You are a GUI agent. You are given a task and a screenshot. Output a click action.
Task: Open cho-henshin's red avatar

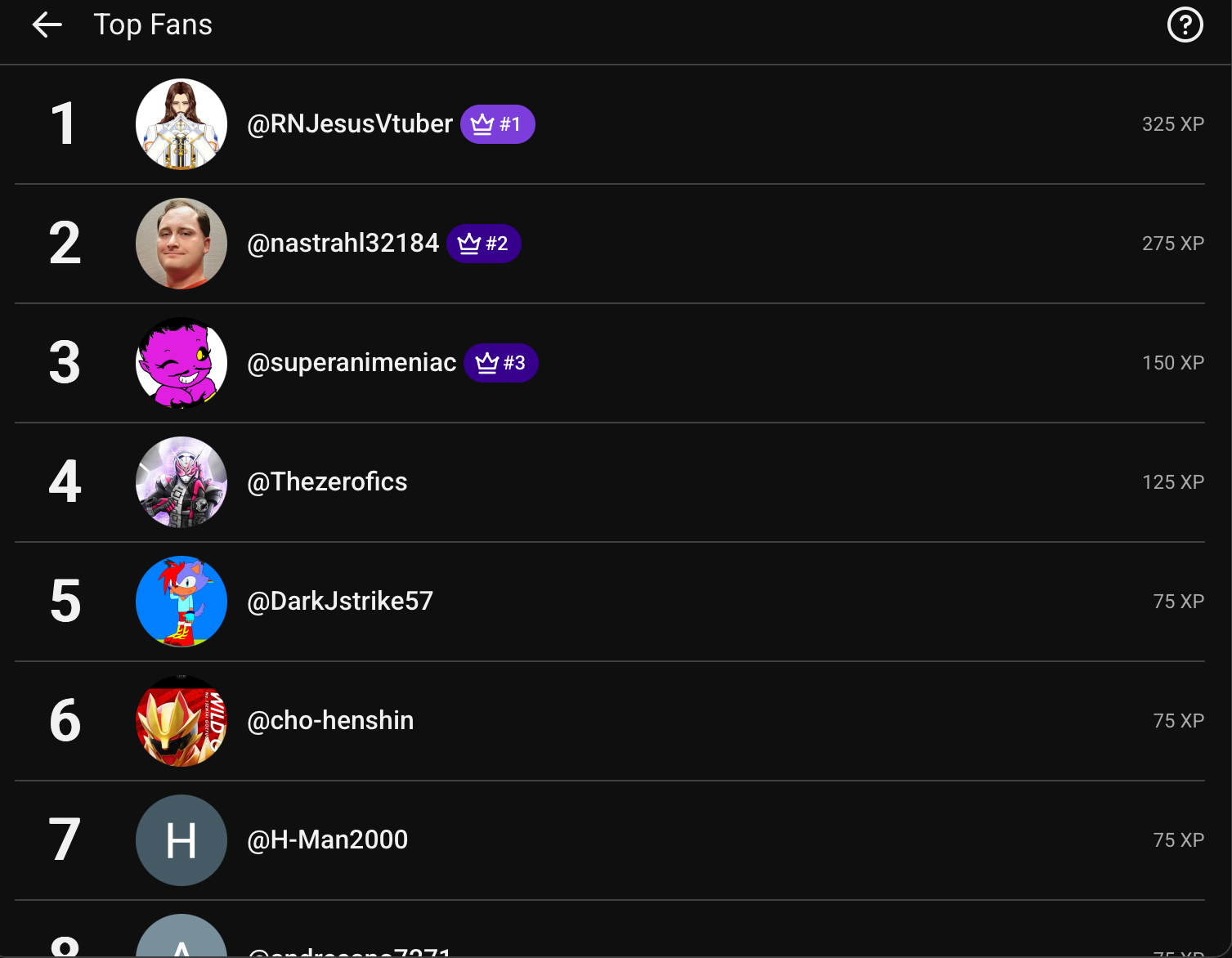tap(181, 721)
